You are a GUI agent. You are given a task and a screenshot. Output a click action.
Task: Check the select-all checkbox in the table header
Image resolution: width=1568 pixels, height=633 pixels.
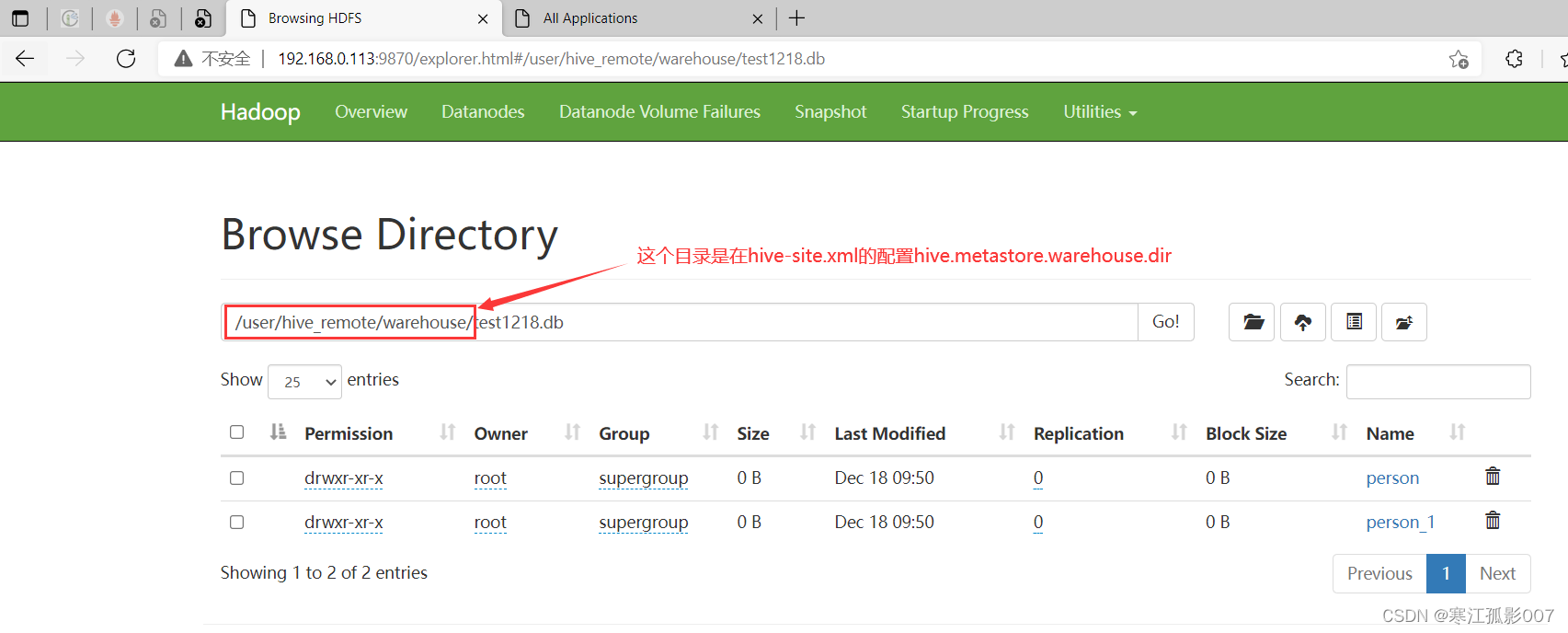pos(236,432)
